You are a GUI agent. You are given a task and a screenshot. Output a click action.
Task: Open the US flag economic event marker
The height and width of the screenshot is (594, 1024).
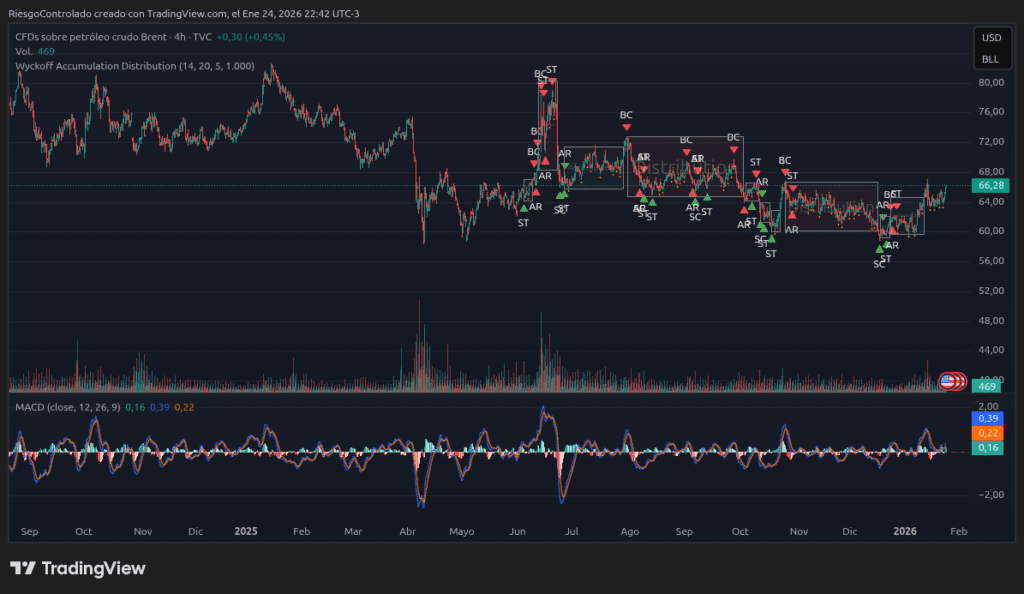pyautogui.click(x=946, y=381)
